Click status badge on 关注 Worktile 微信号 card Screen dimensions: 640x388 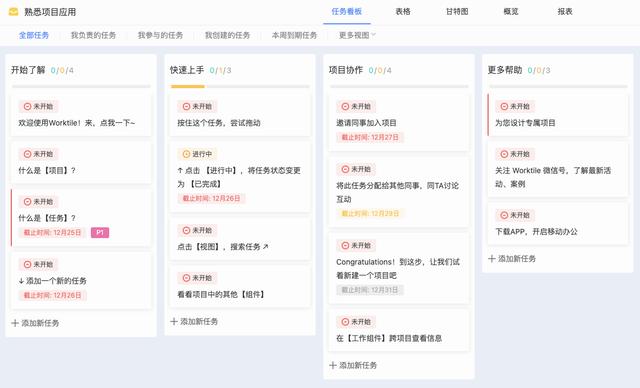point(515,154)
